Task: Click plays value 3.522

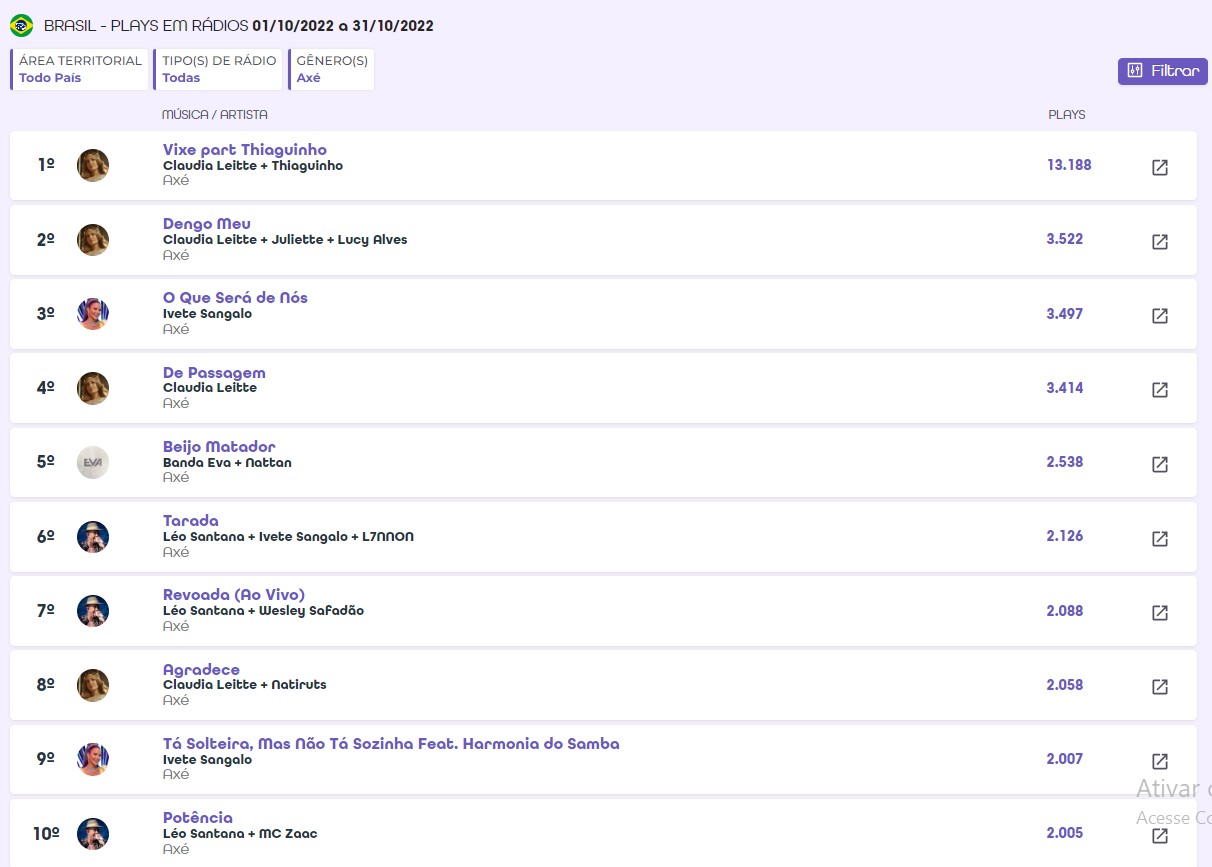Action: pyautogui.click(x=1065, y=239)
